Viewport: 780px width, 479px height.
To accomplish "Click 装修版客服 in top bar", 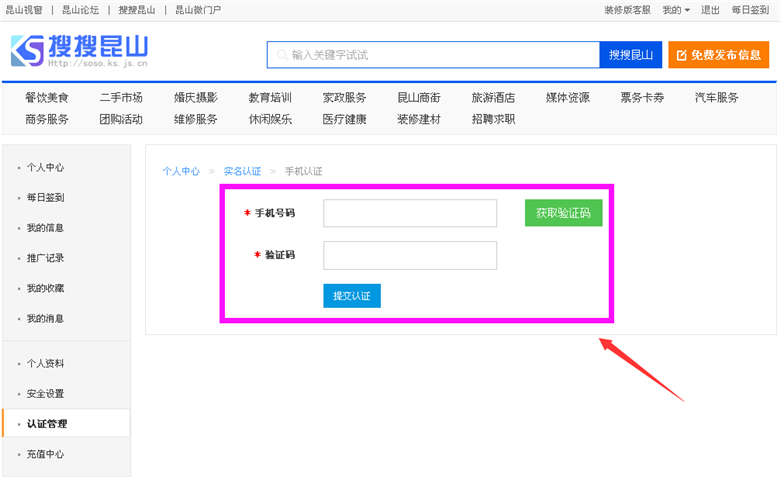I will [627, 10].
